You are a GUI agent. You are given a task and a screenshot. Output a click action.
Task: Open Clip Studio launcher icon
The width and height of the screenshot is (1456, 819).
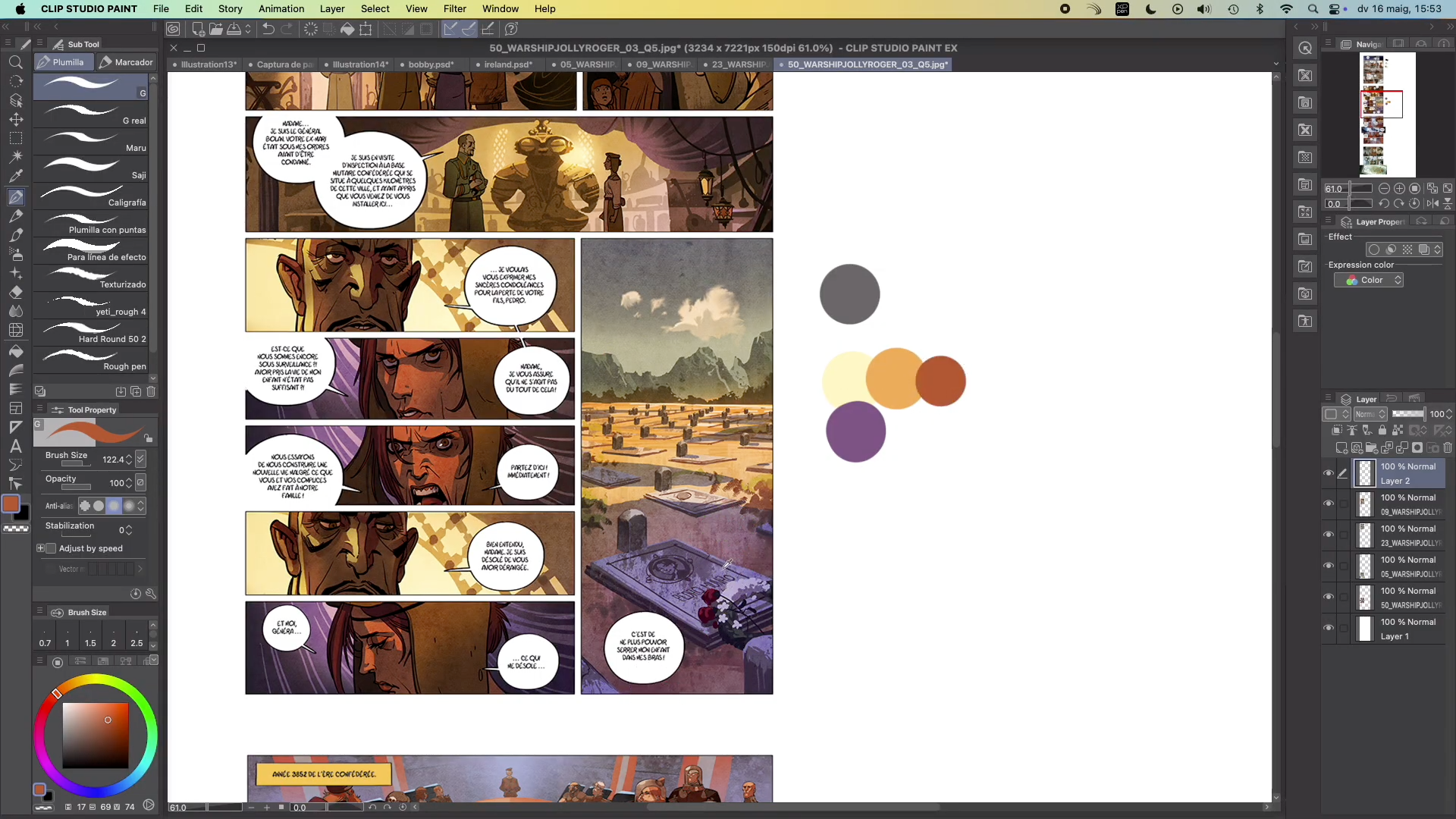(x=173, y=29)
